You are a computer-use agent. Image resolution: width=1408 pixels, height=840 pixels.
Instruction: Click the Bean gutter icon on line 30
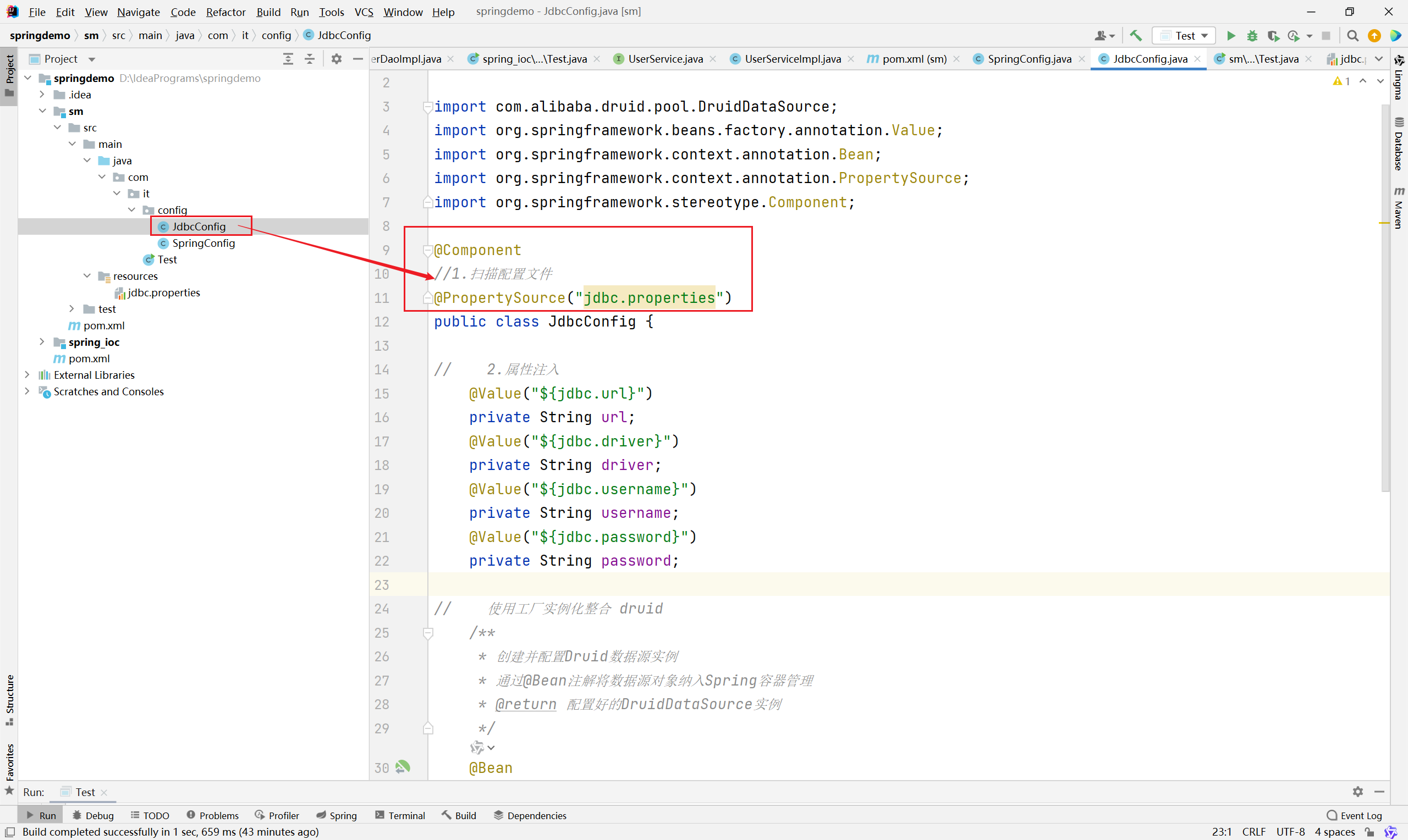(x=403, y=767)
